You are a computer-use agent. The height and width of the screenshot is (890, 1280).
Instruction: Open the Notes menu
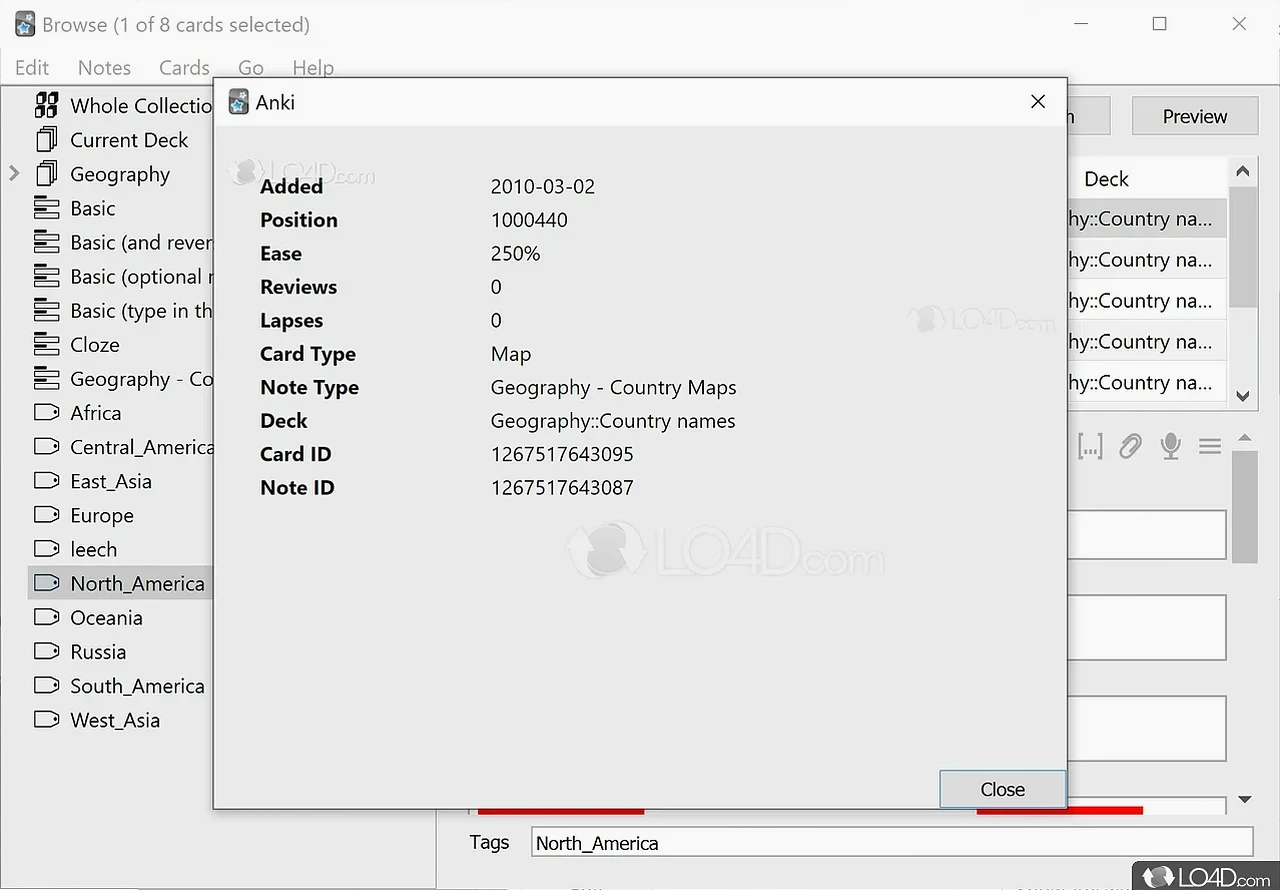[104, 67]
